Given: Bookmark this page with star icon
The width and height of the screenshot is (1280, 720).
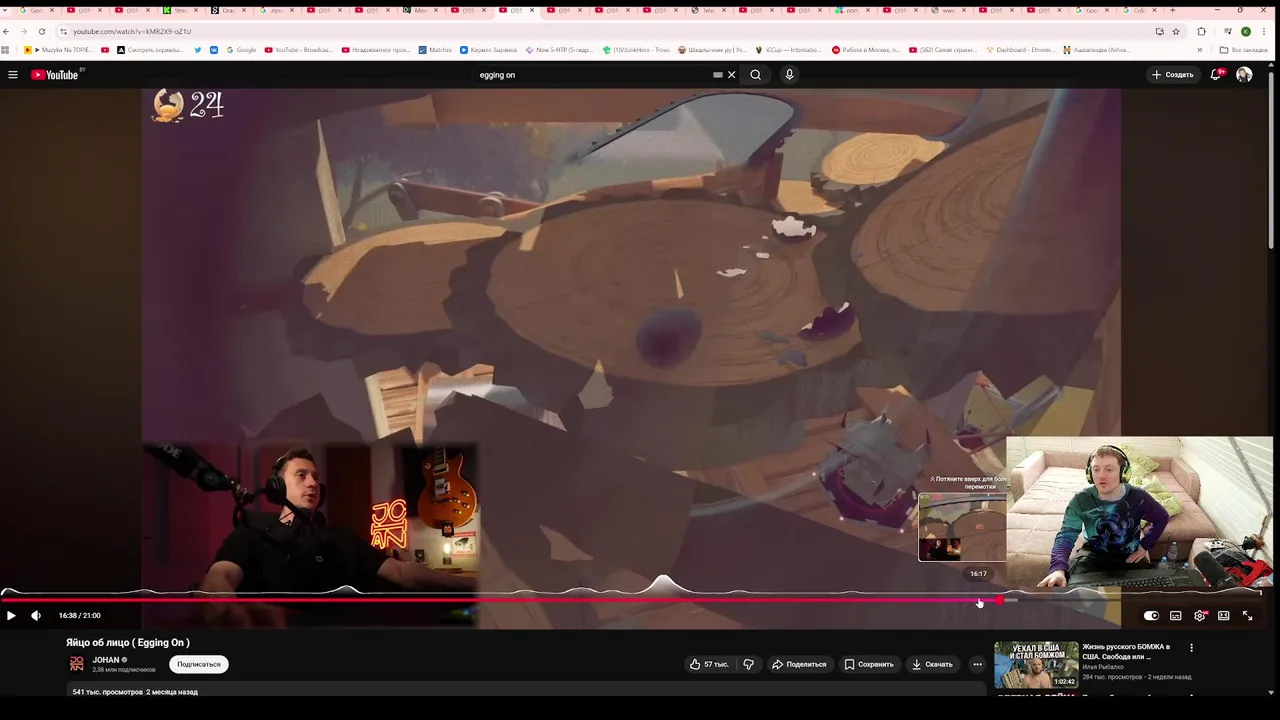Looking at the screenshot, I should click(x=1176, y=31).
